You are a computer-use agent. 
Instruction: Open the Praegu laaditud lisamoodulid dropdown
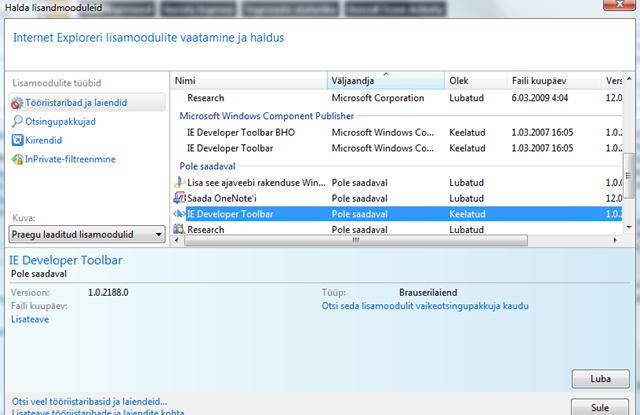pyautogui.click(x=87, y=235)
